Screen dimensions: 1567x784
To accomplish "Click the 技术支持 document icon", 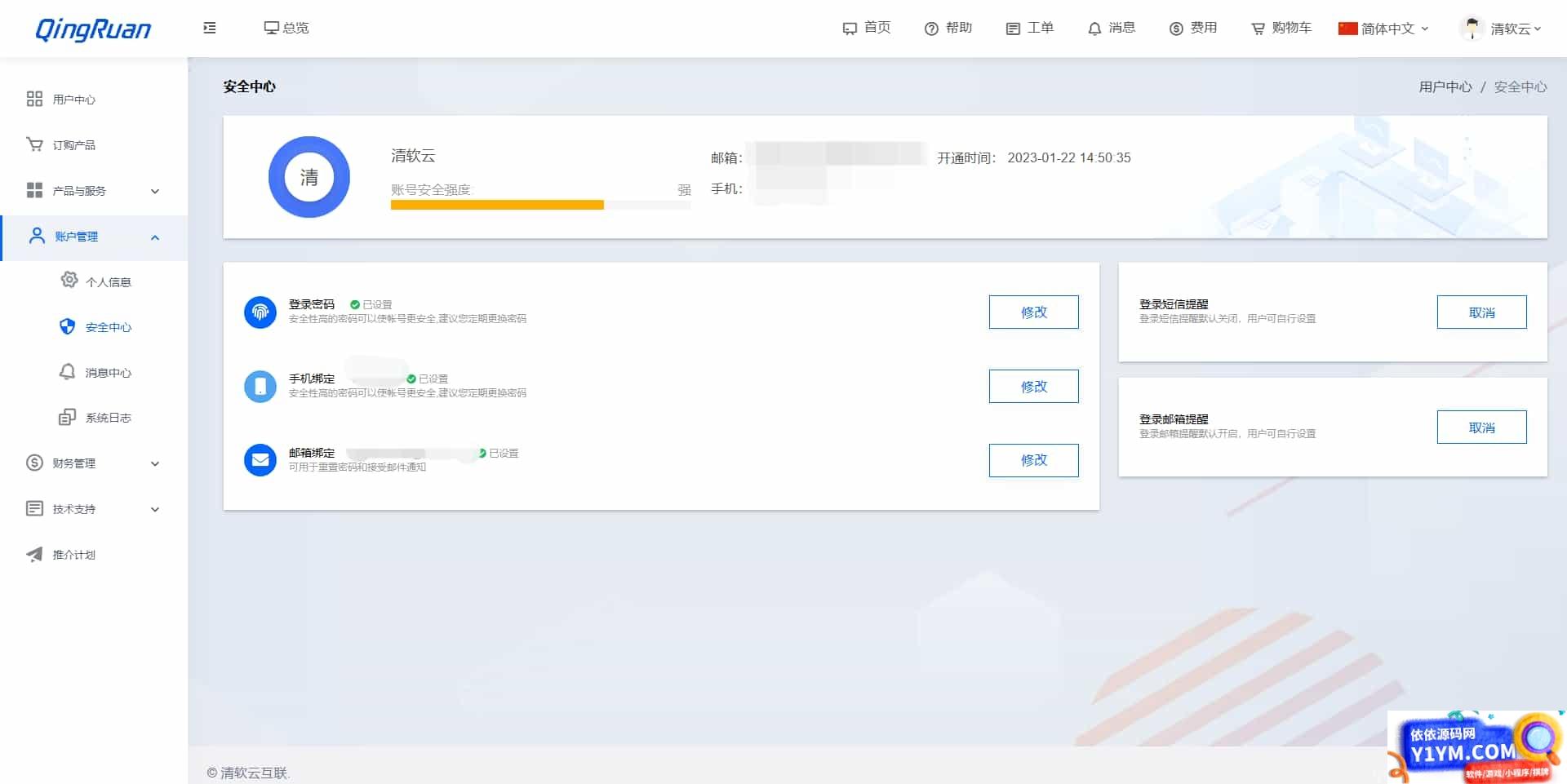I will [x=34, y=508].
